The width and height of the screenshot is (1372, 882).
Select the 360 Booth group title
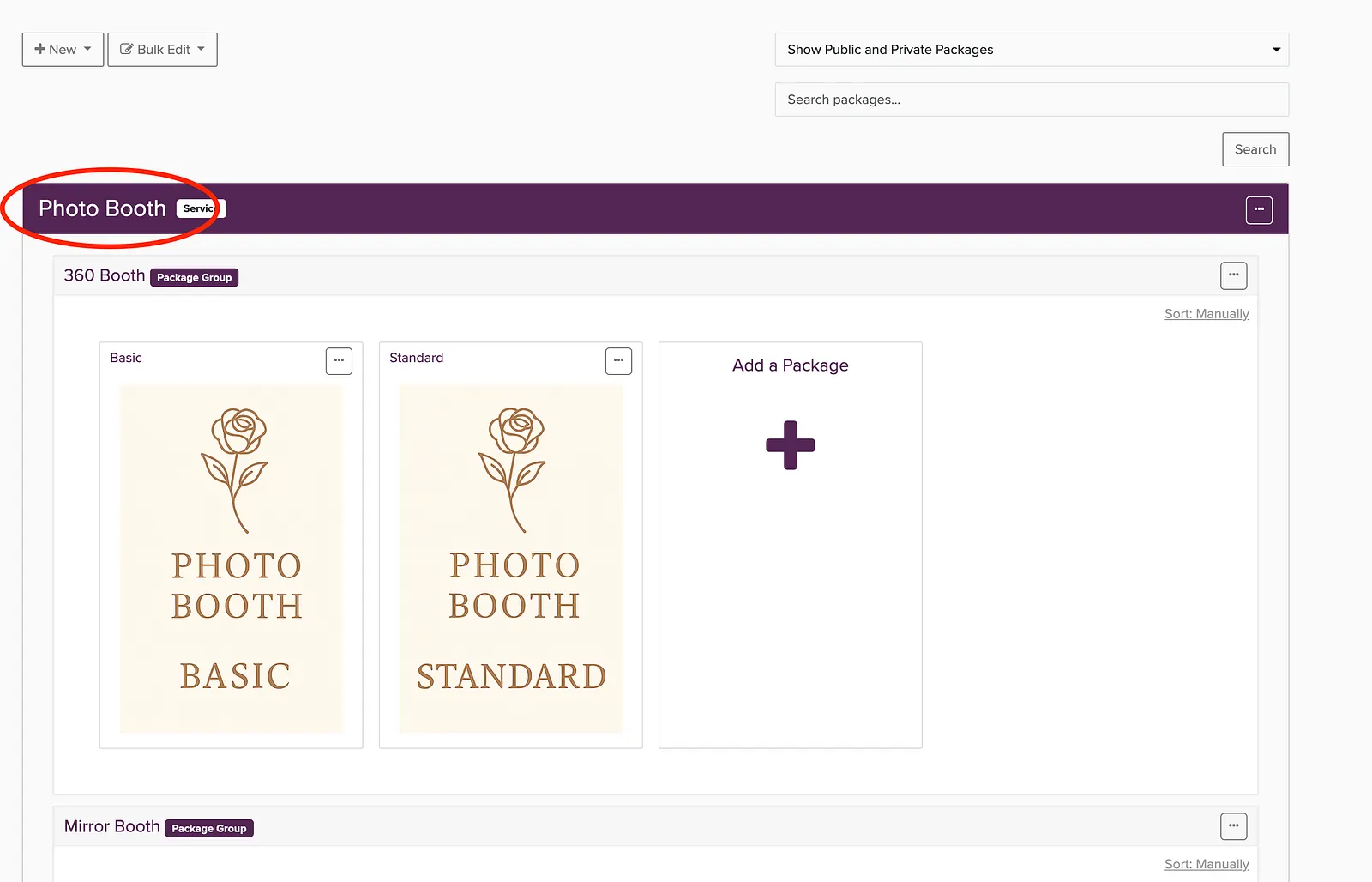coord(105,275)
